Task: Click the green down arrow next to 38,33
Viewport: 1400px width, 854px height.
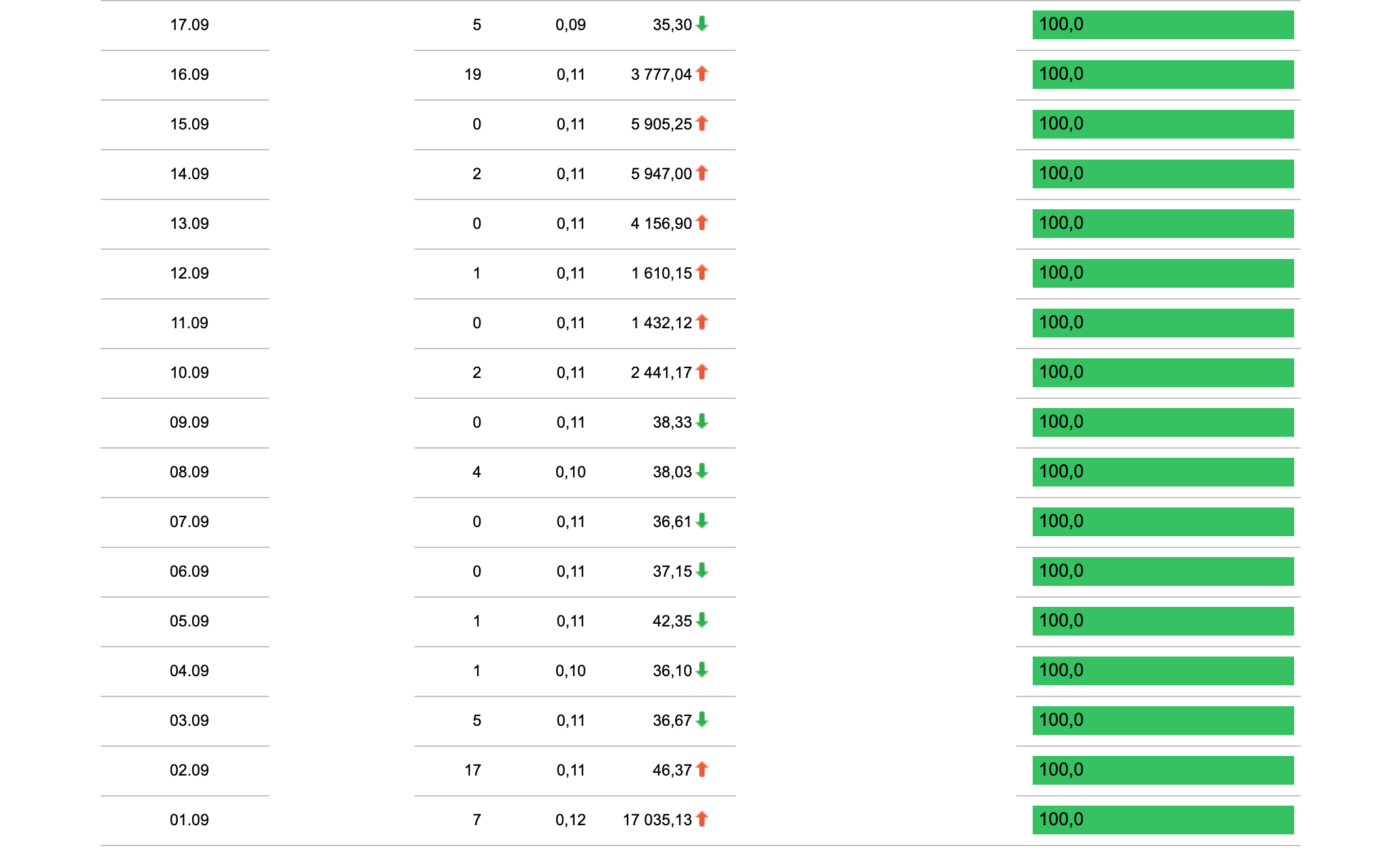Action: [702, 422]
